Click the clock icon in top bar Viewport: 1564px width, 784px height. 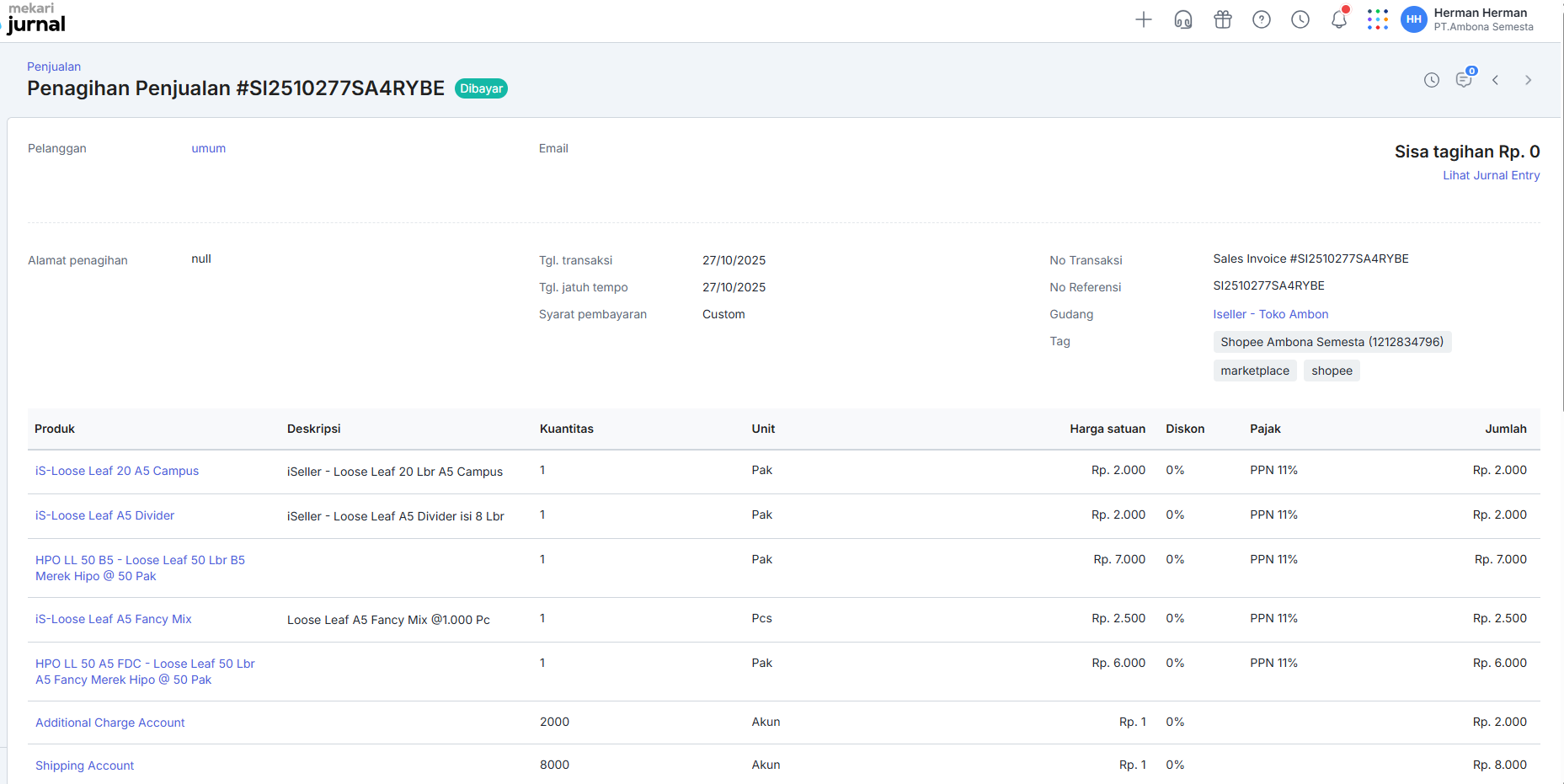click(1300, 19)
